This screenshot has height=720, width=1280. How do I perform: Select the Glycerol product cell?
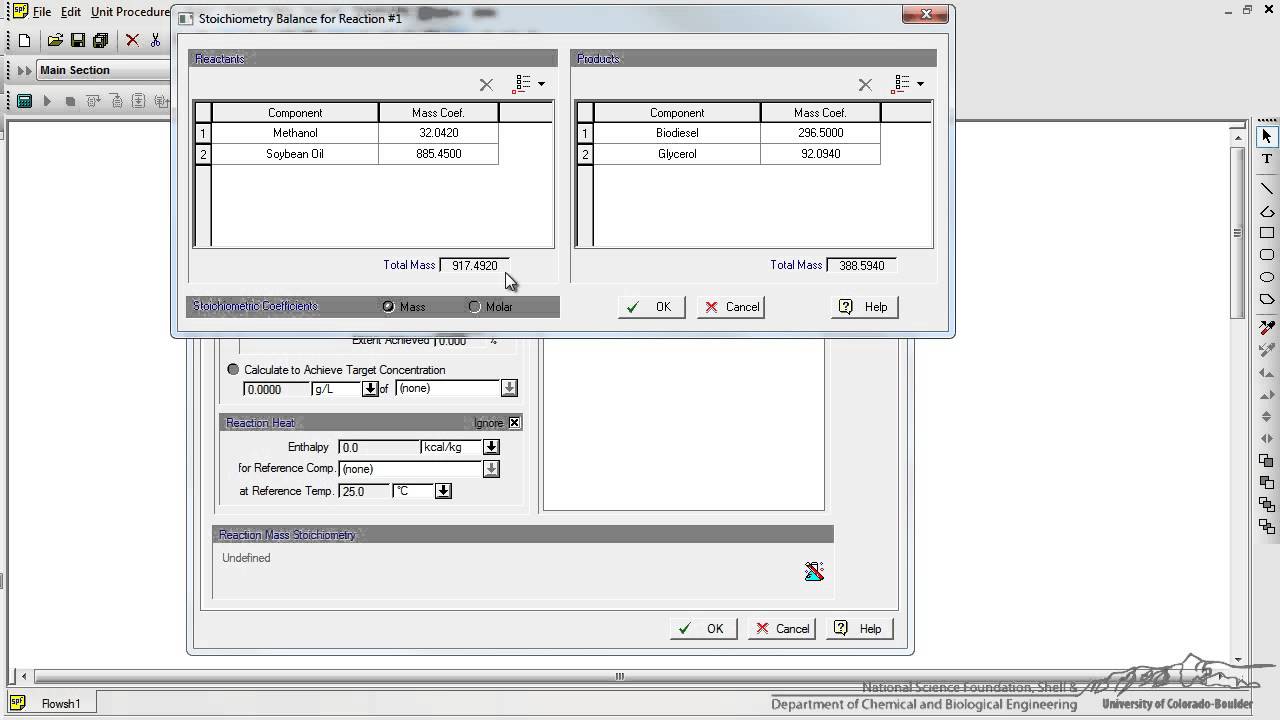[x=677, y=154]
